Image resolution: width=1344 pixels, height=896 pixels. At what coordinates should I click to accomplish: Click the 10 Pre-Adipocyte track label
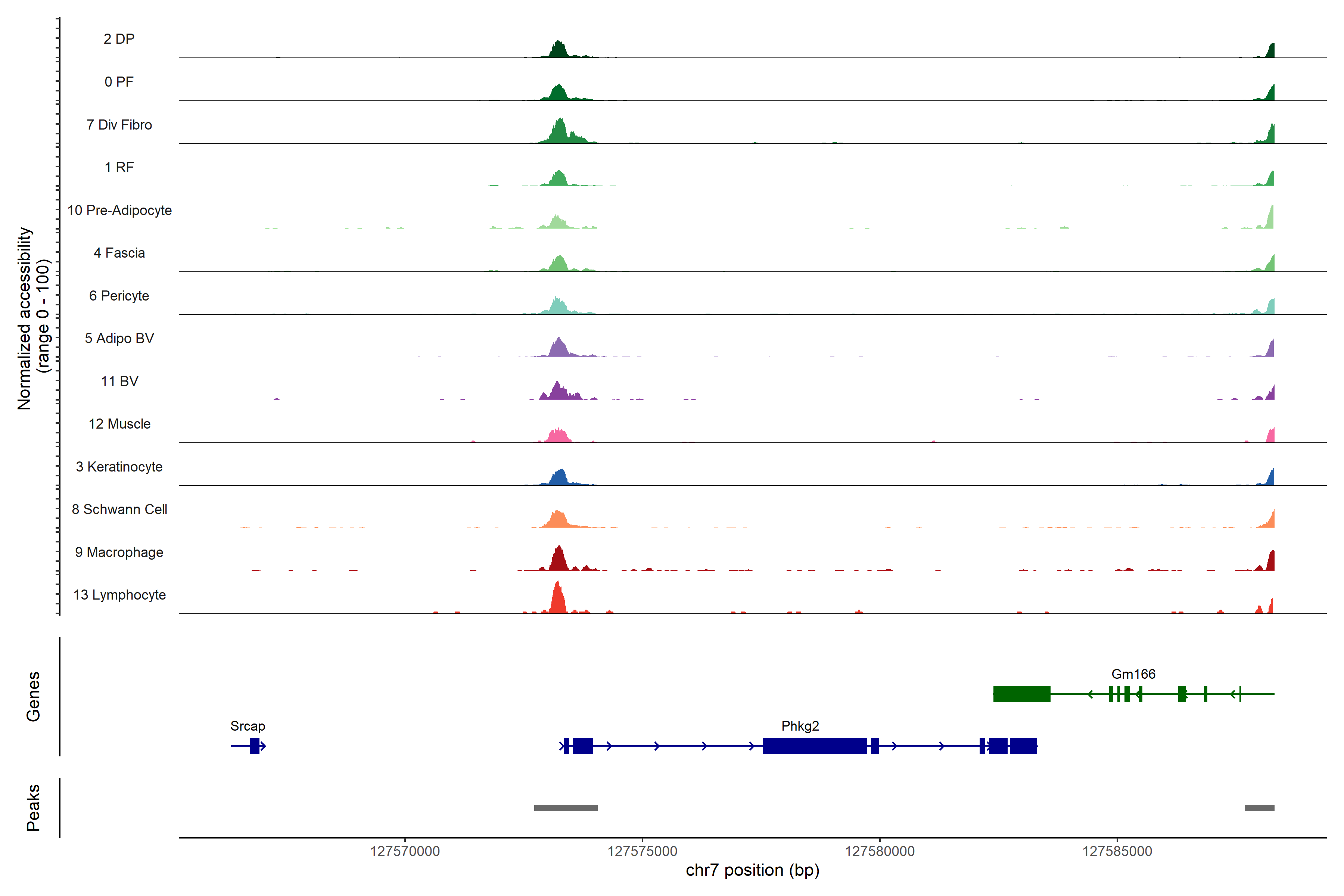tap(119, 210)
